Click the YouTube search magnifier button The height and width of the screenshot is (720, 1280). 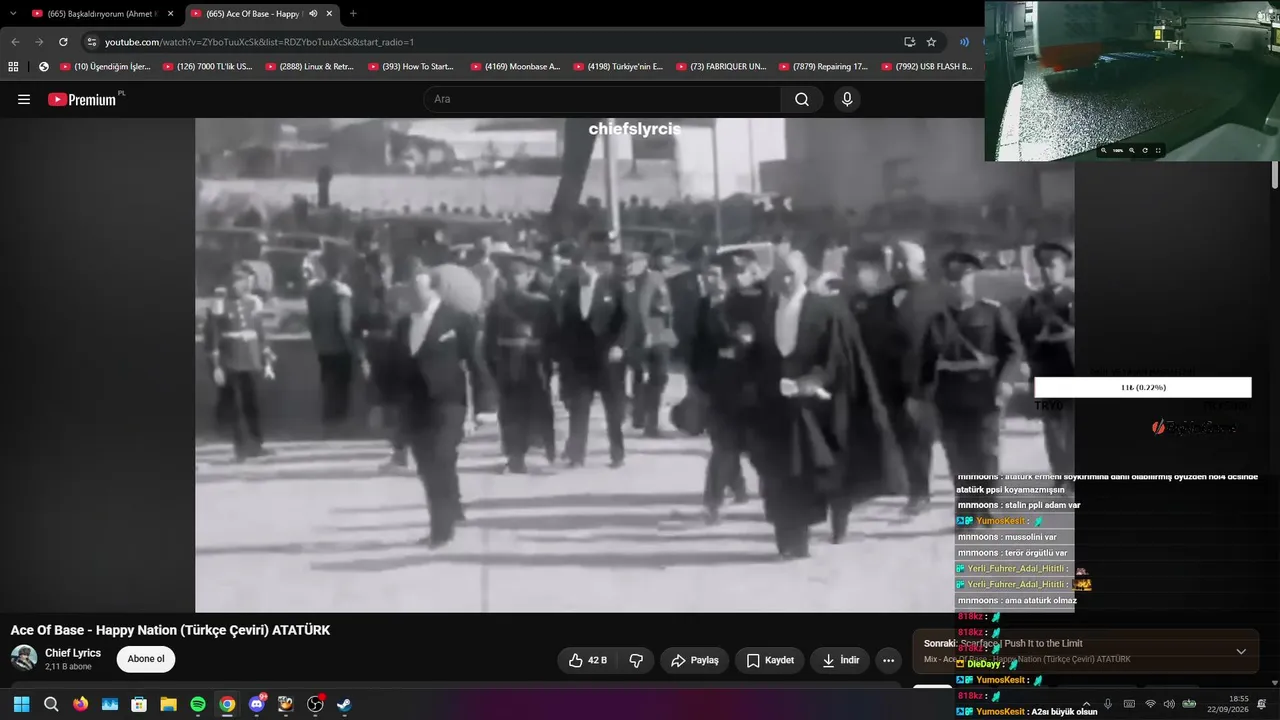pyautogui.click(x=802, y=99)
